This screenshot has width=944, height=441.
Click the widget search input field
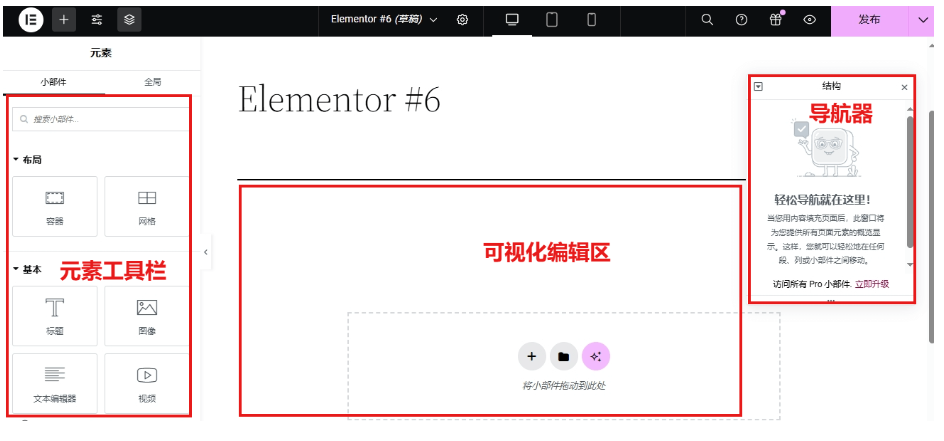(x=101, y=119)
